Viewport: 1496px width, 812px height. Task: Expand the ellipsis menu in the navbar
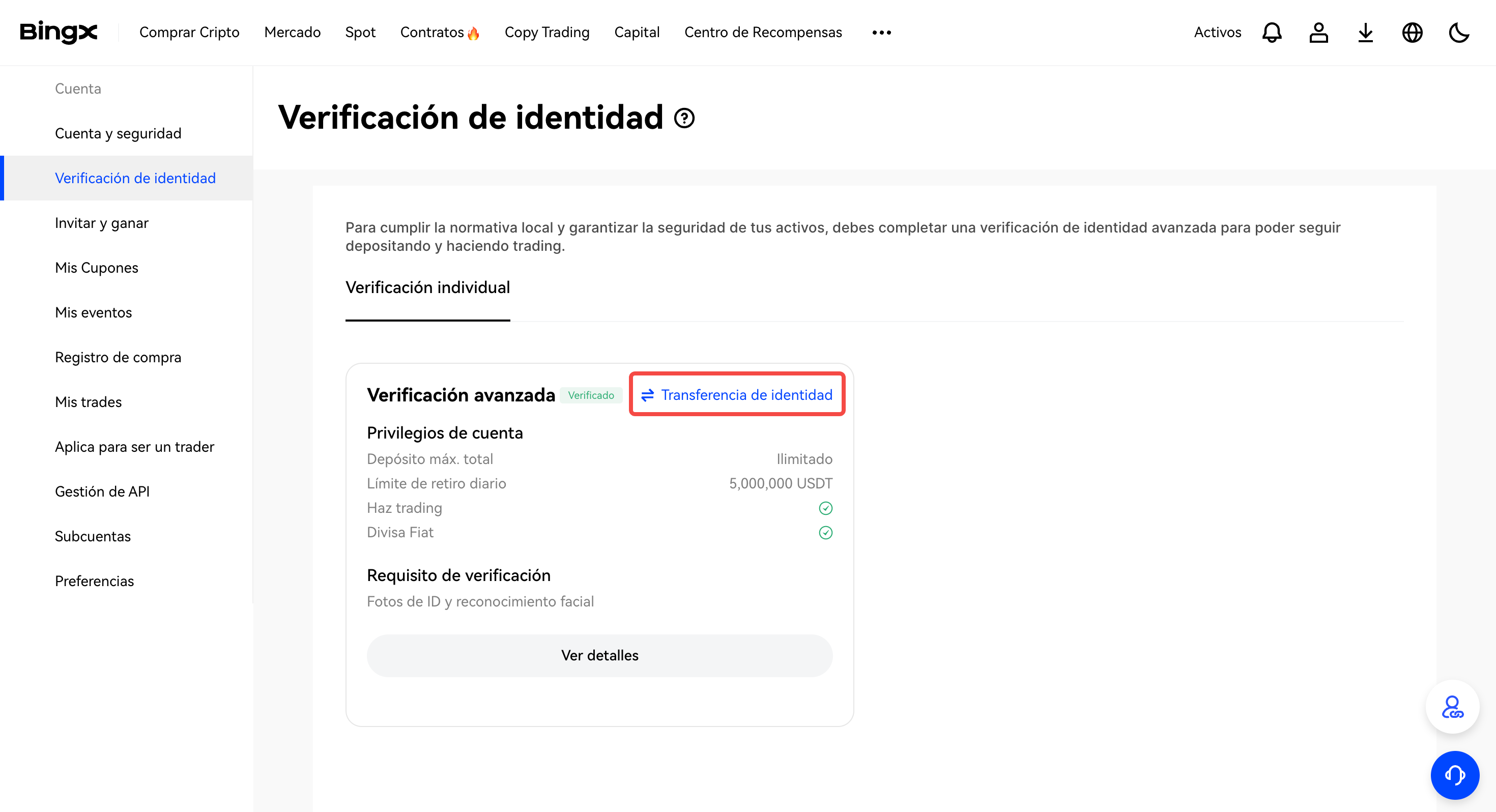(881, 33)
